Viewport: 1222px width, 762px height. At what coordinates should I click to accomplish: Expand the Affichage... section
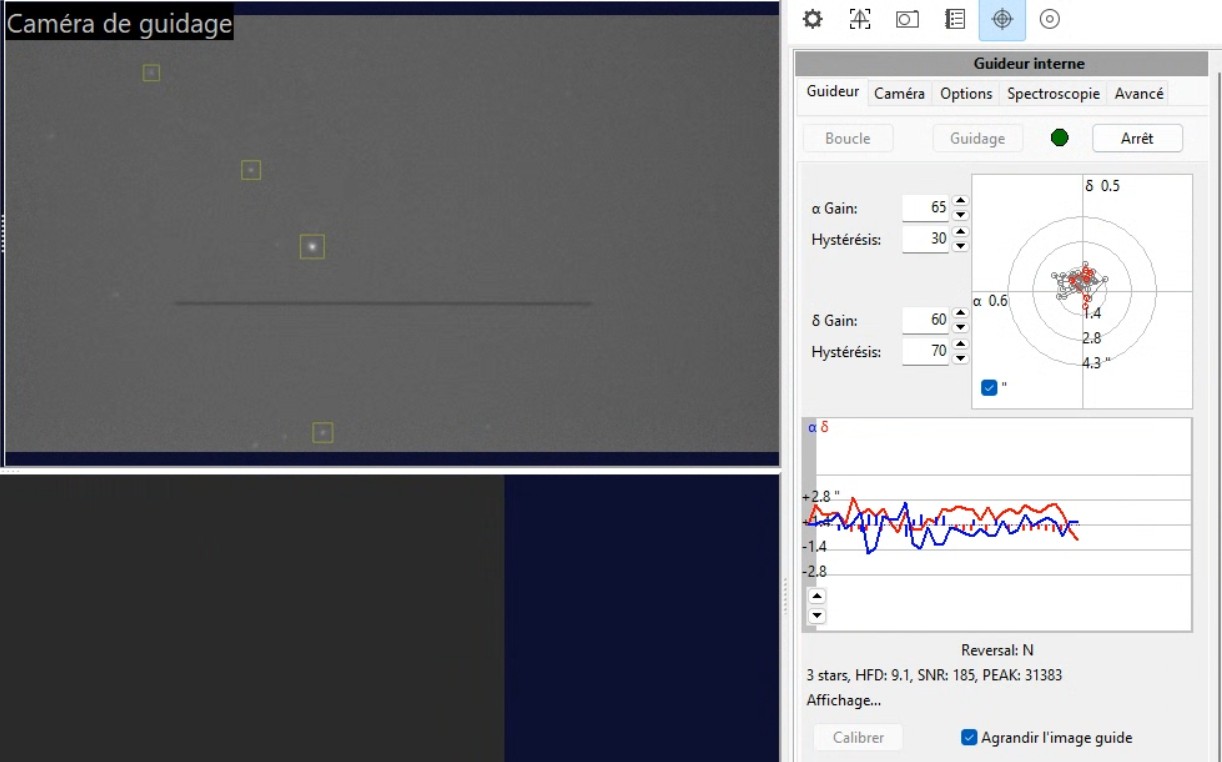pyautogui.click(x=843, y=701)
